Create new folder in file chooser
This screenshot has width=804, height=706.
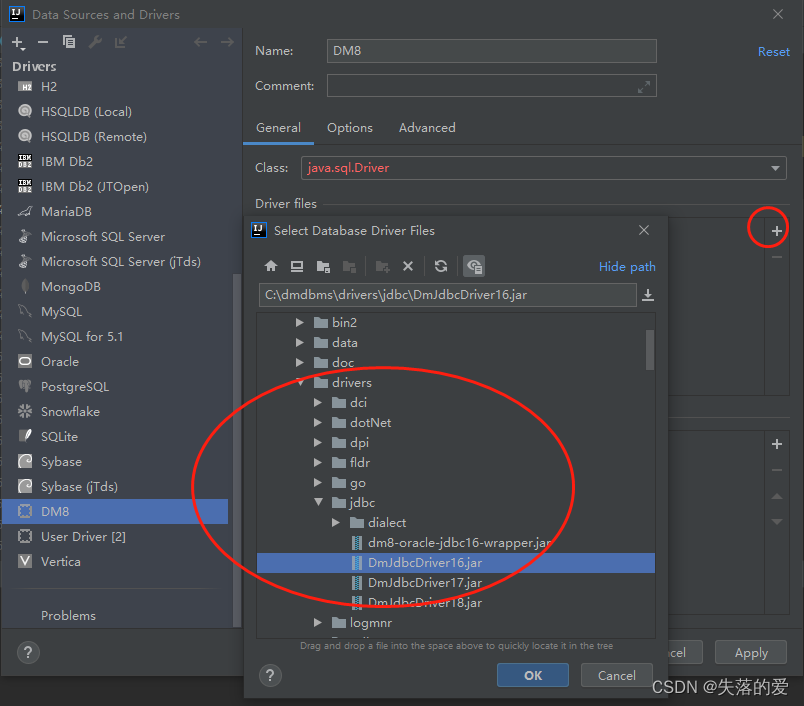click(383, 266)
